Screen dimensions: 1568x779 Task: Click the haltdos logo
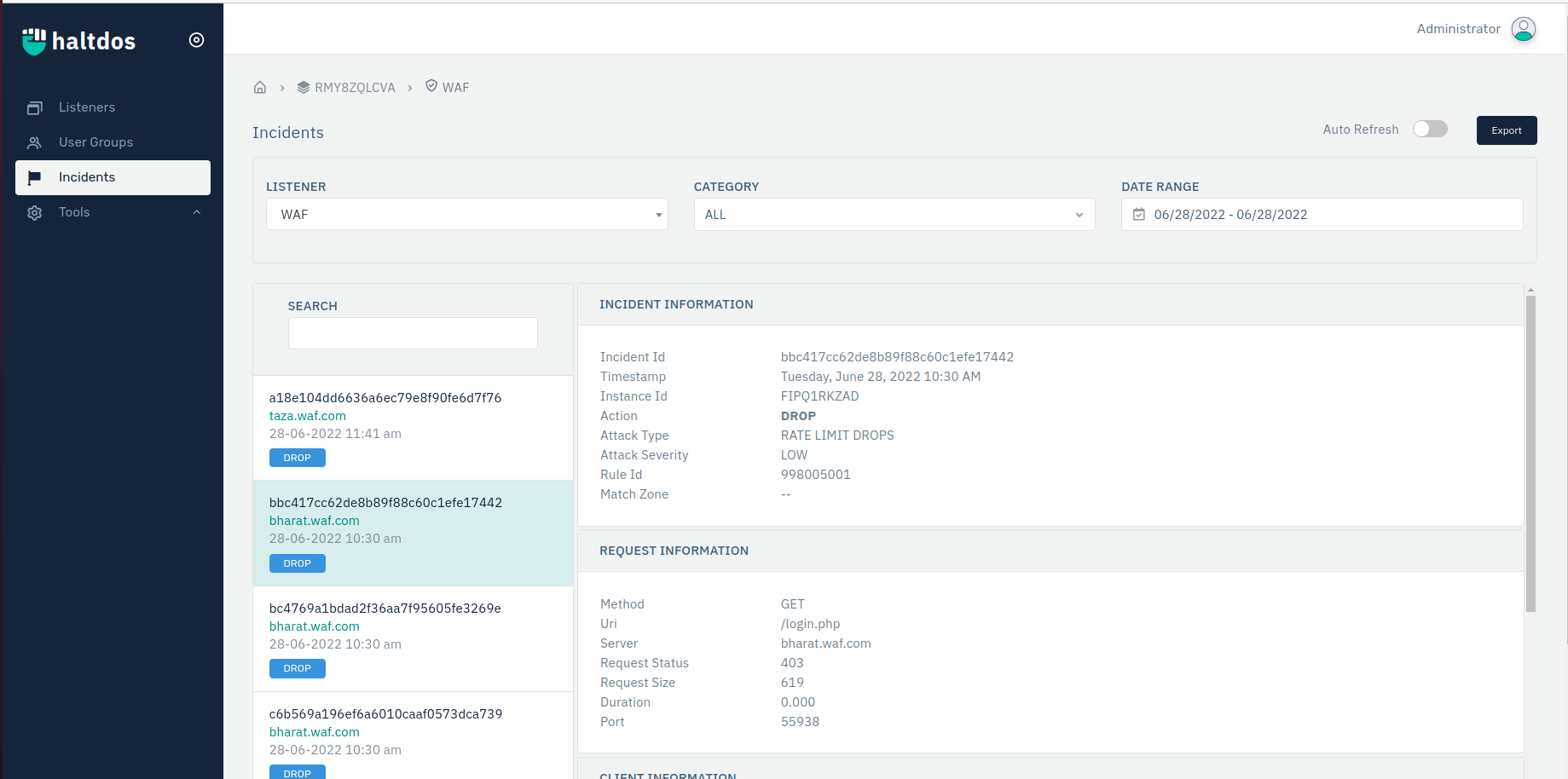(x=78, y=41)
